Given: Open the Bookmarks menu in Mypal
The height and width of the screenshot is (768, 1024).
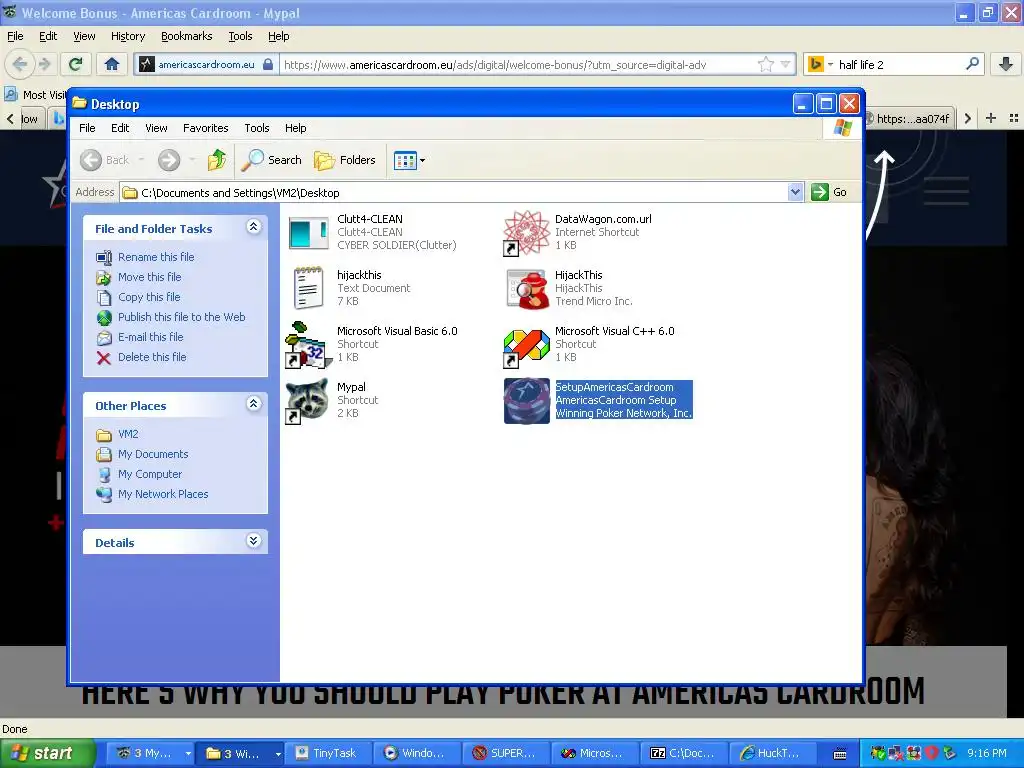Looking at the screenshot, I should click(187, 36).
